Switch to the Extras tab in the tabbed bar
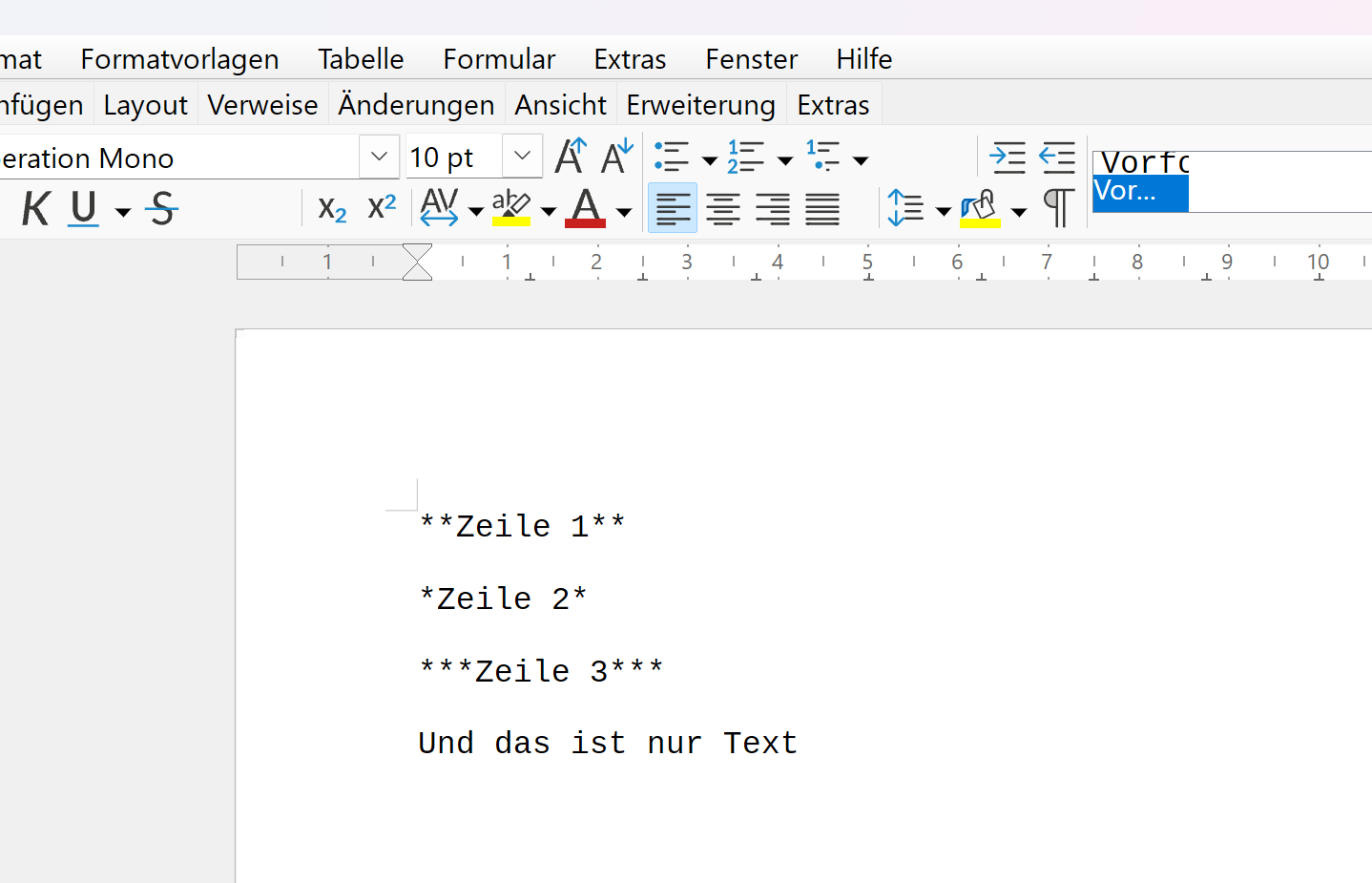 [834, 105]
